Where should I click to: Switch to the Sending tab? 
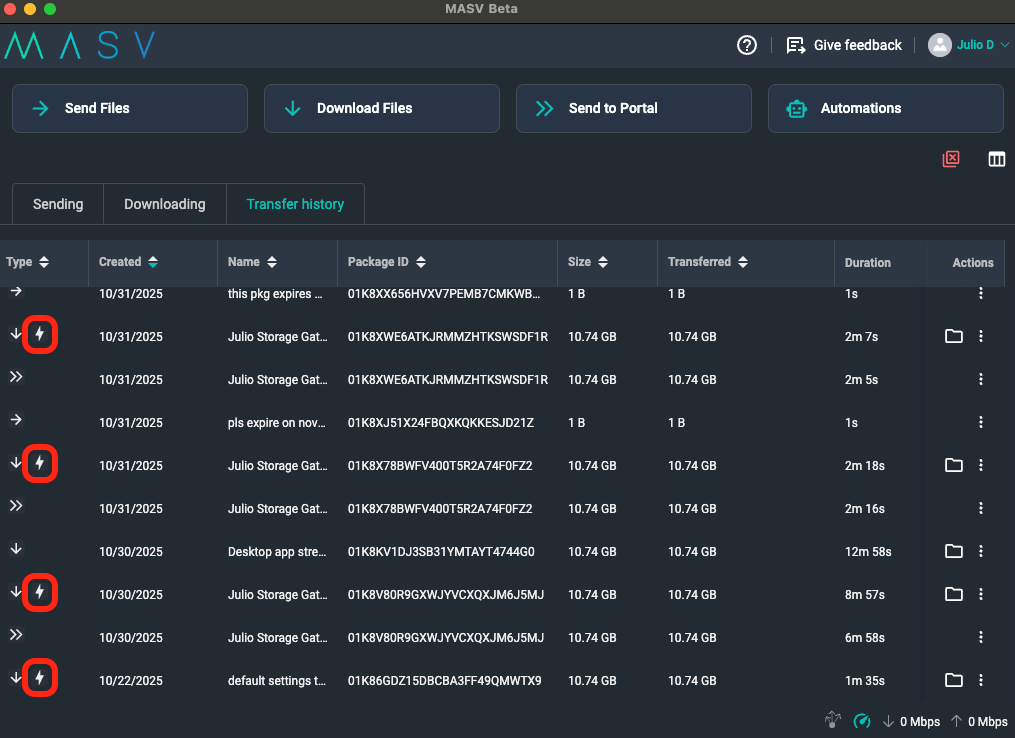tap(58, 204)
